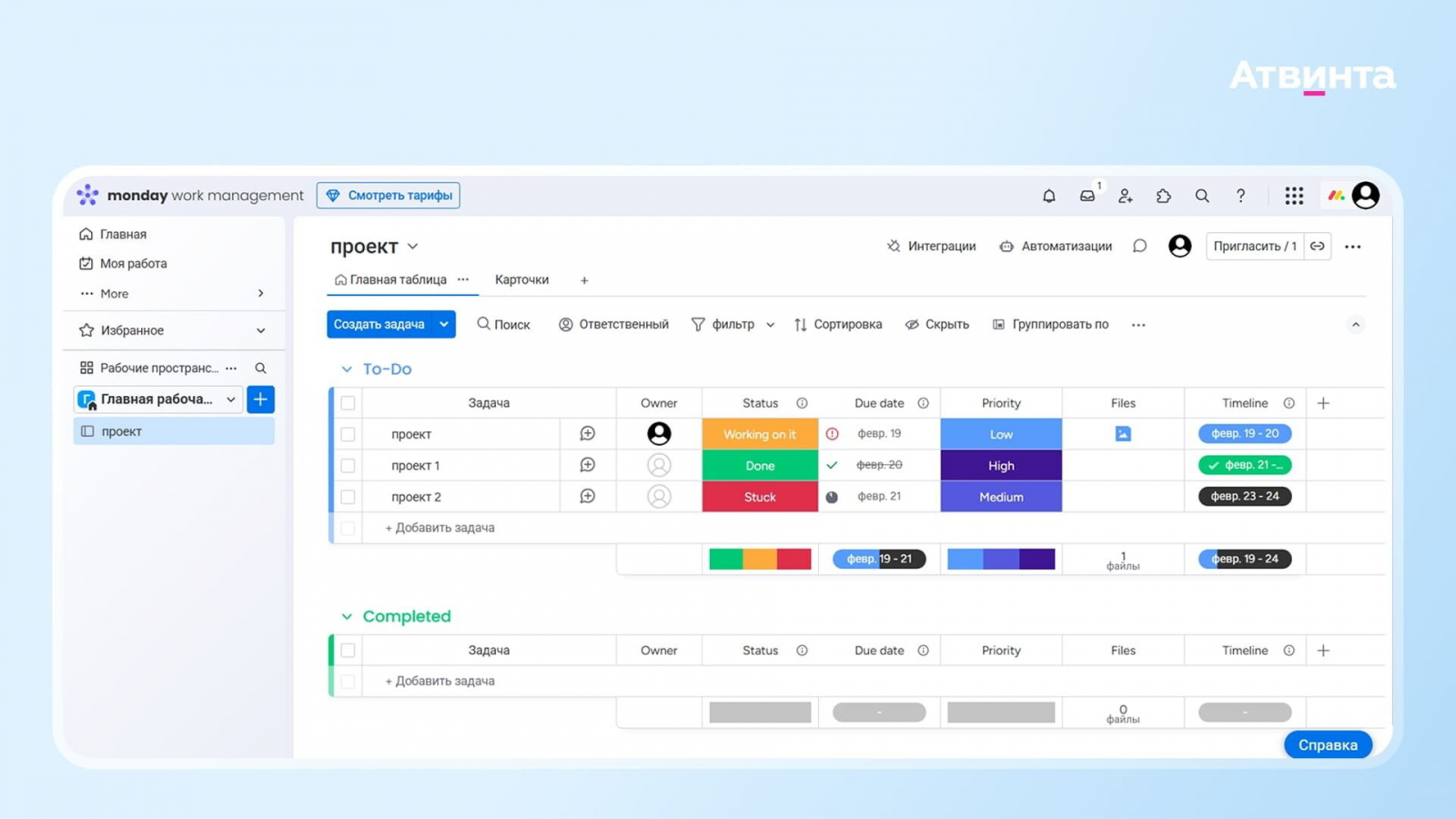1456x819 pixels.
Task: Click the Справка help button
Action: tap(1328, 744)
